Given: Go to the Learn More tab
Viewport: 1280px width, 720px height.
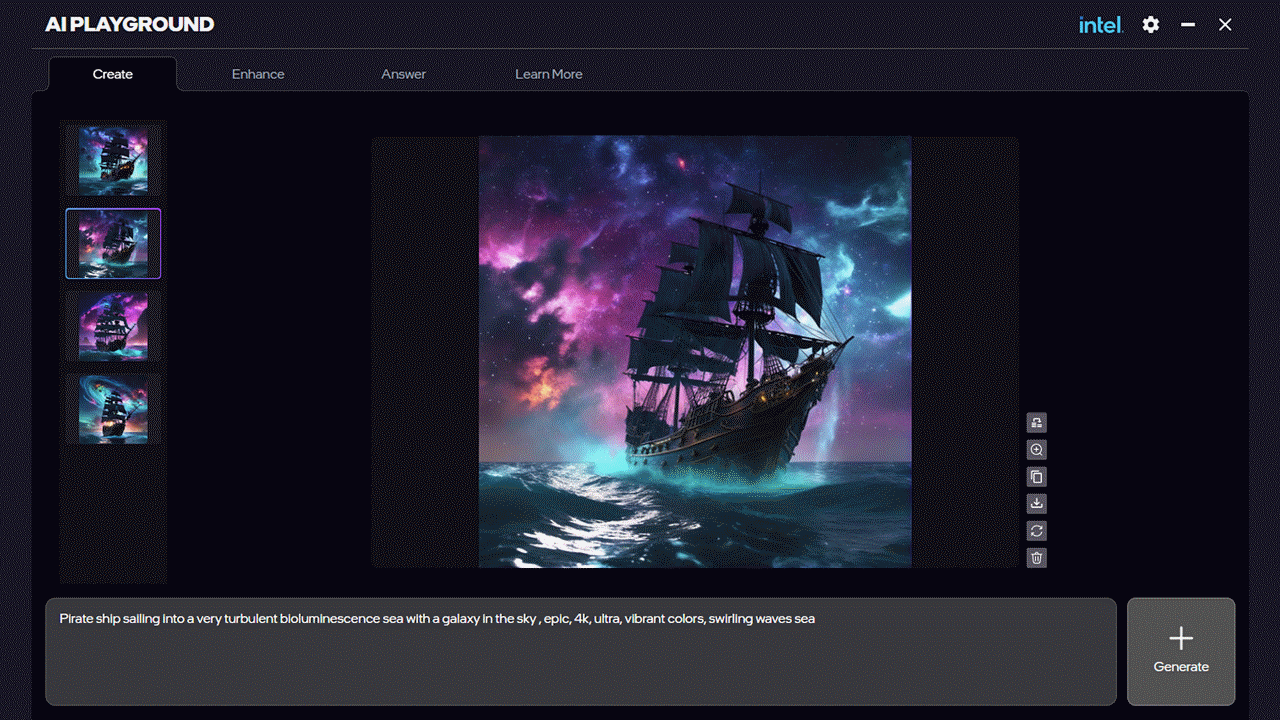Looking at the screenshot, I should pos(549,74).
